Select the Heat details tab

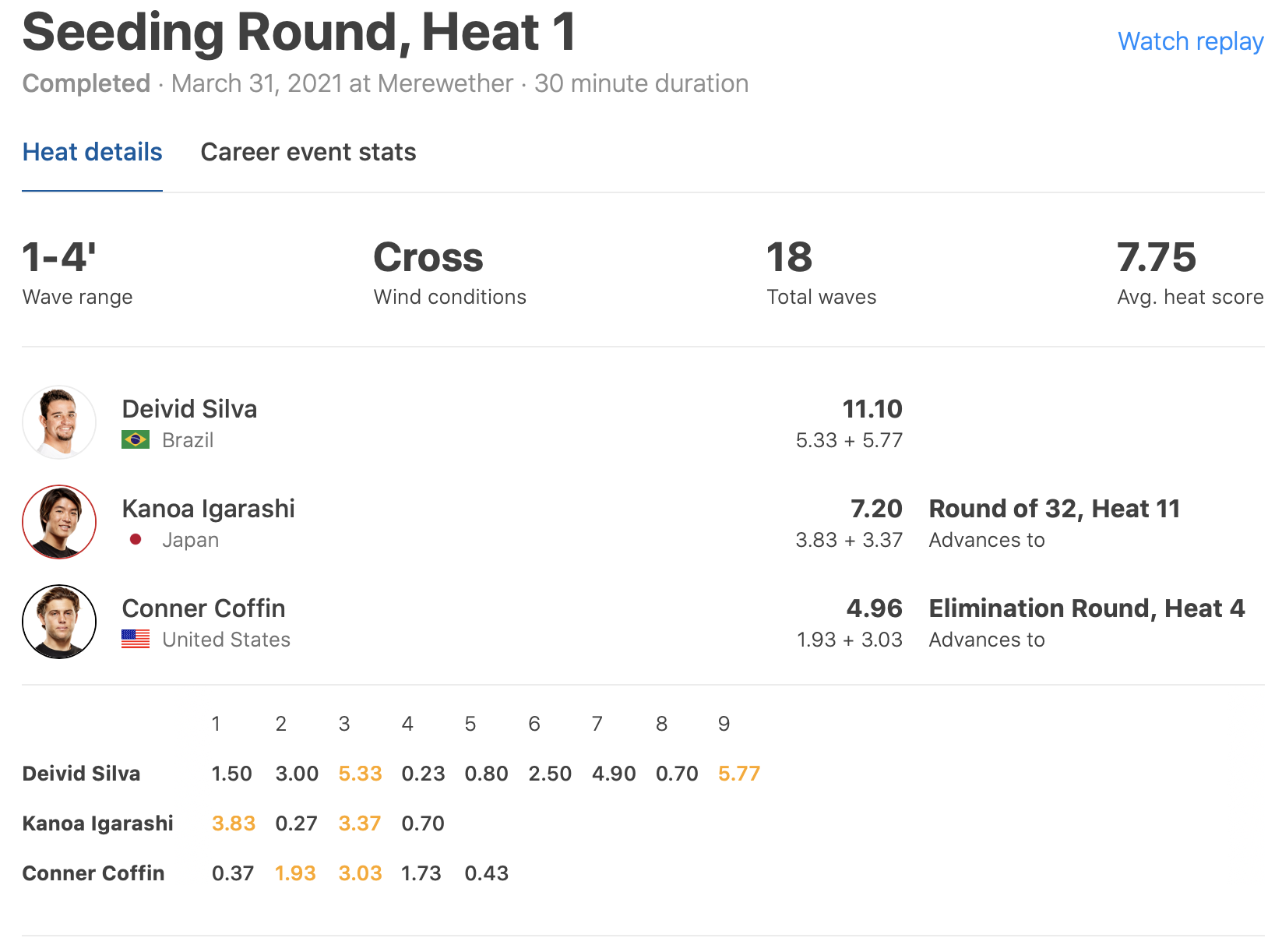point(92,152)
